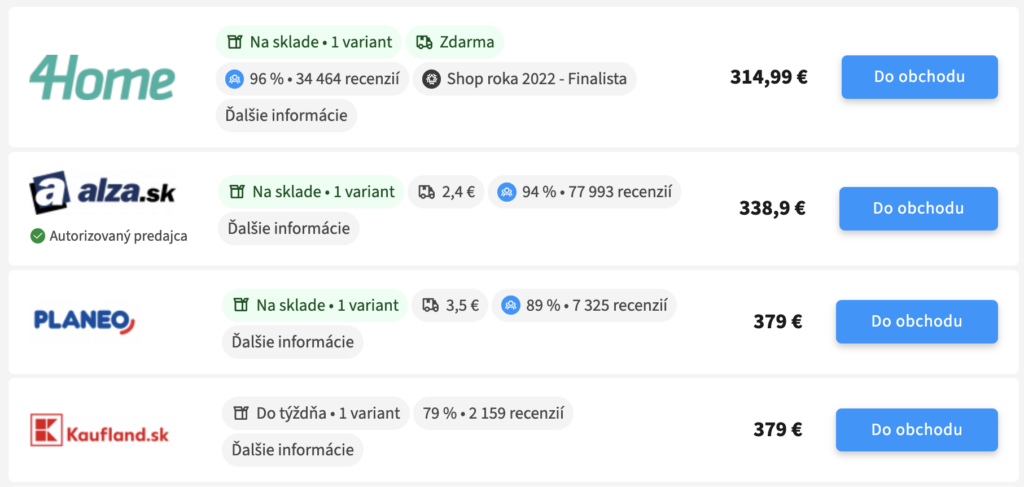Click the delivery truck icon next to 3,5 €
Viewport: 1024px width, 487px height.
430,305
